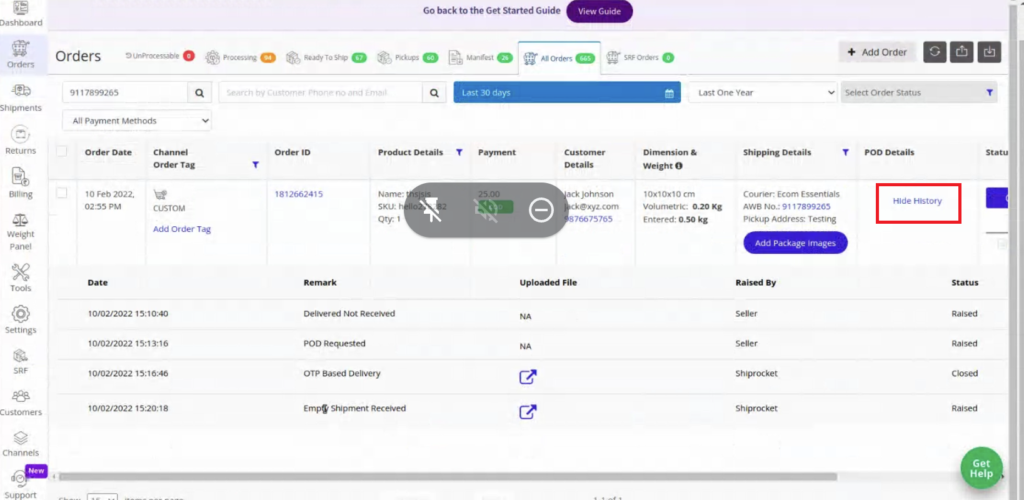Switch to the Manifest tab
The height and width of the screenshot is (500, 1024).
[x=480, y=57]
